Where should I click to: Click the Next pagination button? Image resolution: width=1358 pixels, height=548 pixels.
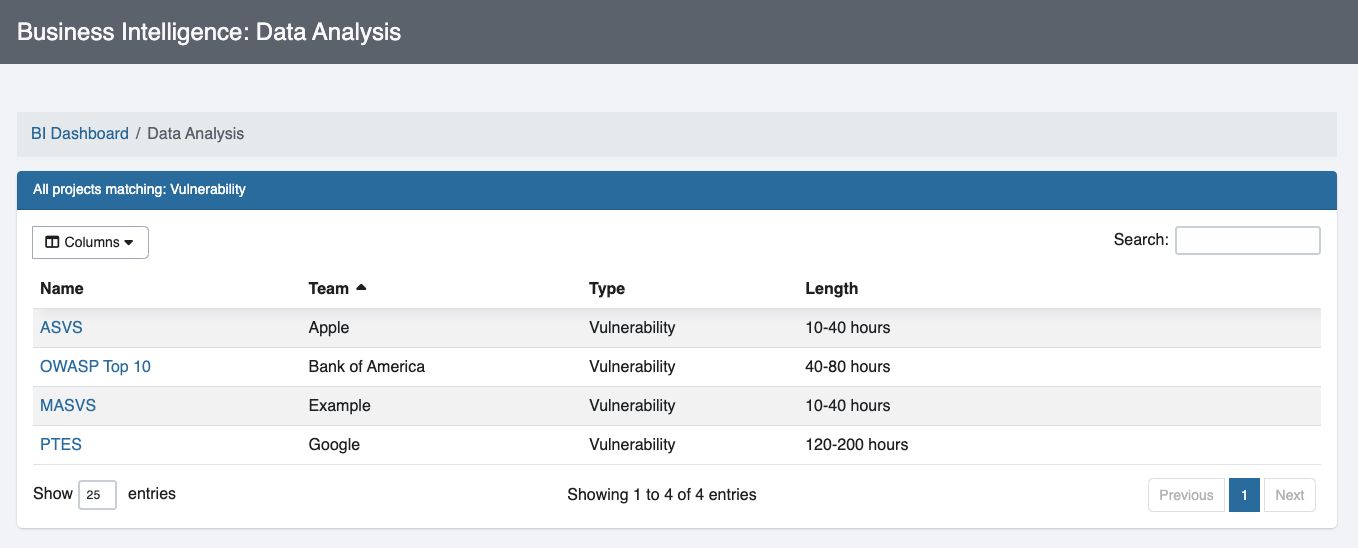pyautogui.click(x=1289, y=495)
